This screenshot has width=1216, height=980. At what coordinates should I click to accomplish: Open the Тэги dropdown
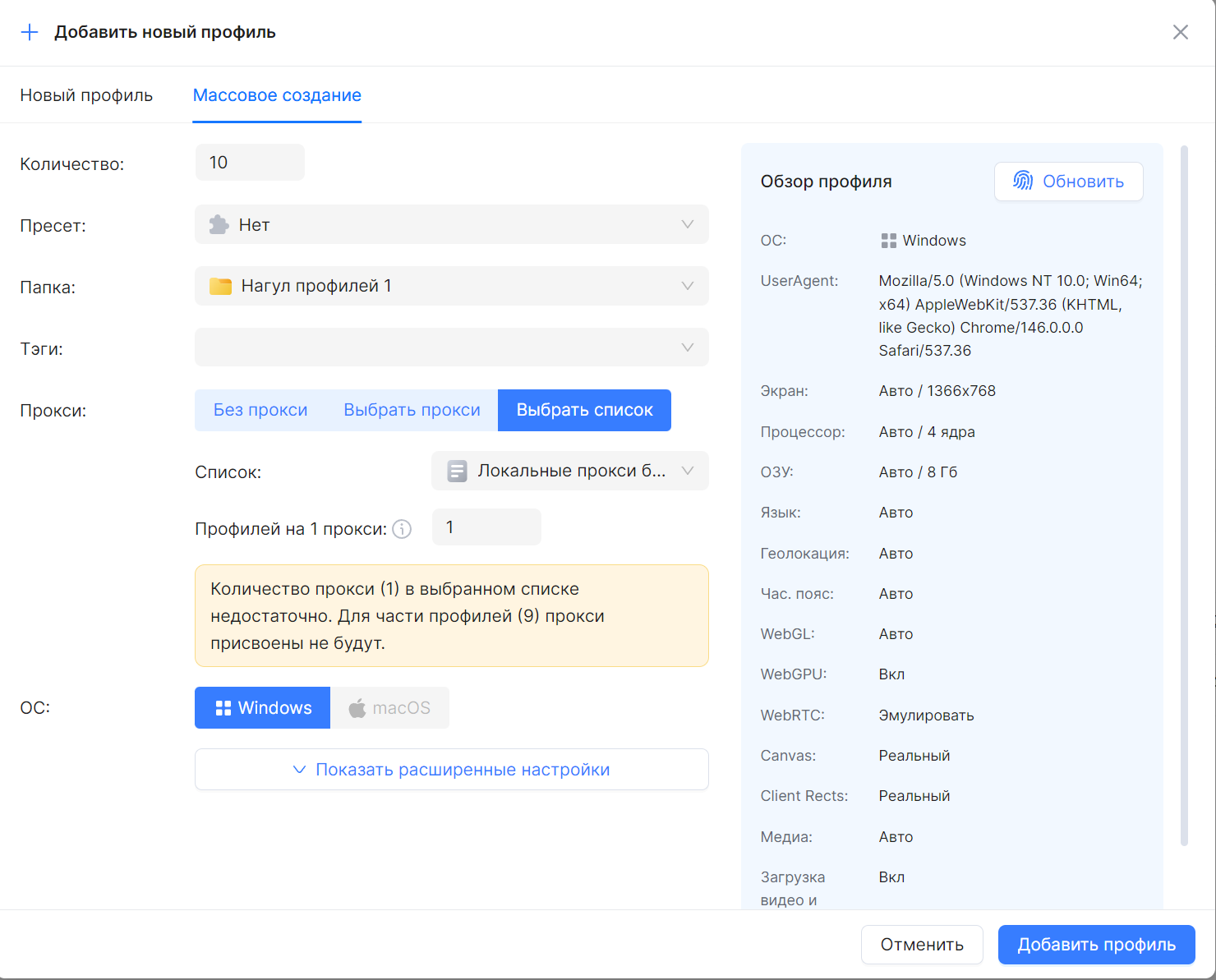coord(451,347)
